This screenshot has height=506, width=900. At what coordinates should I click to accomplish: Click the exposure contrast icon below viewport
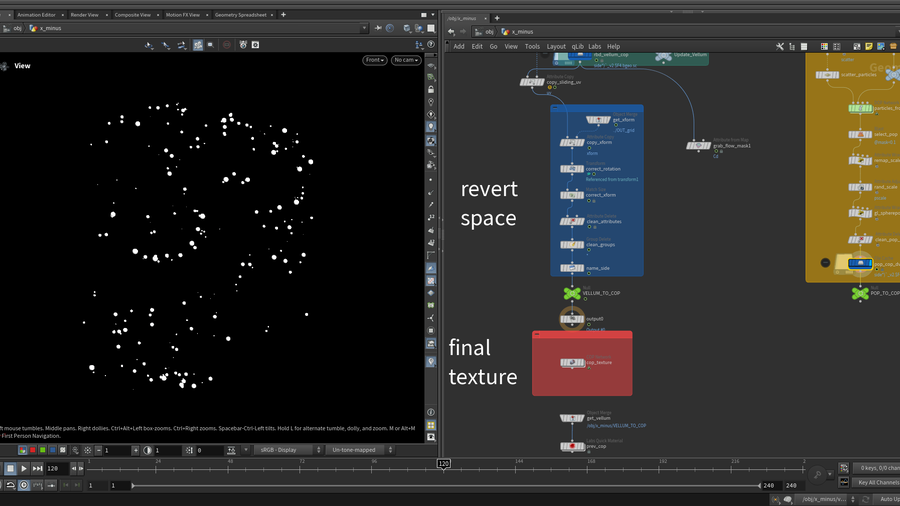click(148, 450)
